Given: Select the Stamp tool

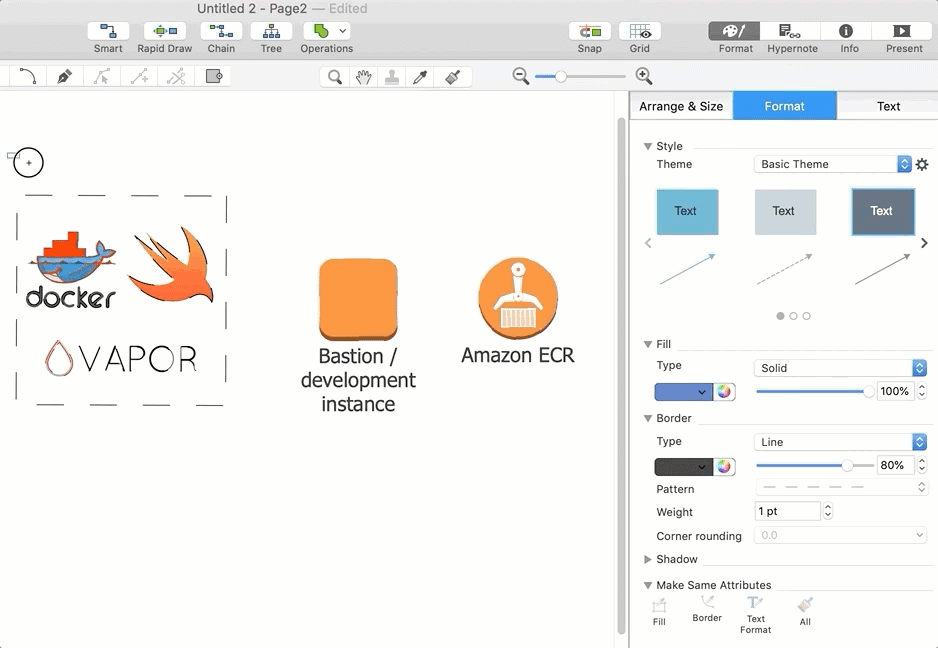Looking at the screenshot, I should pyautogui.click(x=392, y=77).
